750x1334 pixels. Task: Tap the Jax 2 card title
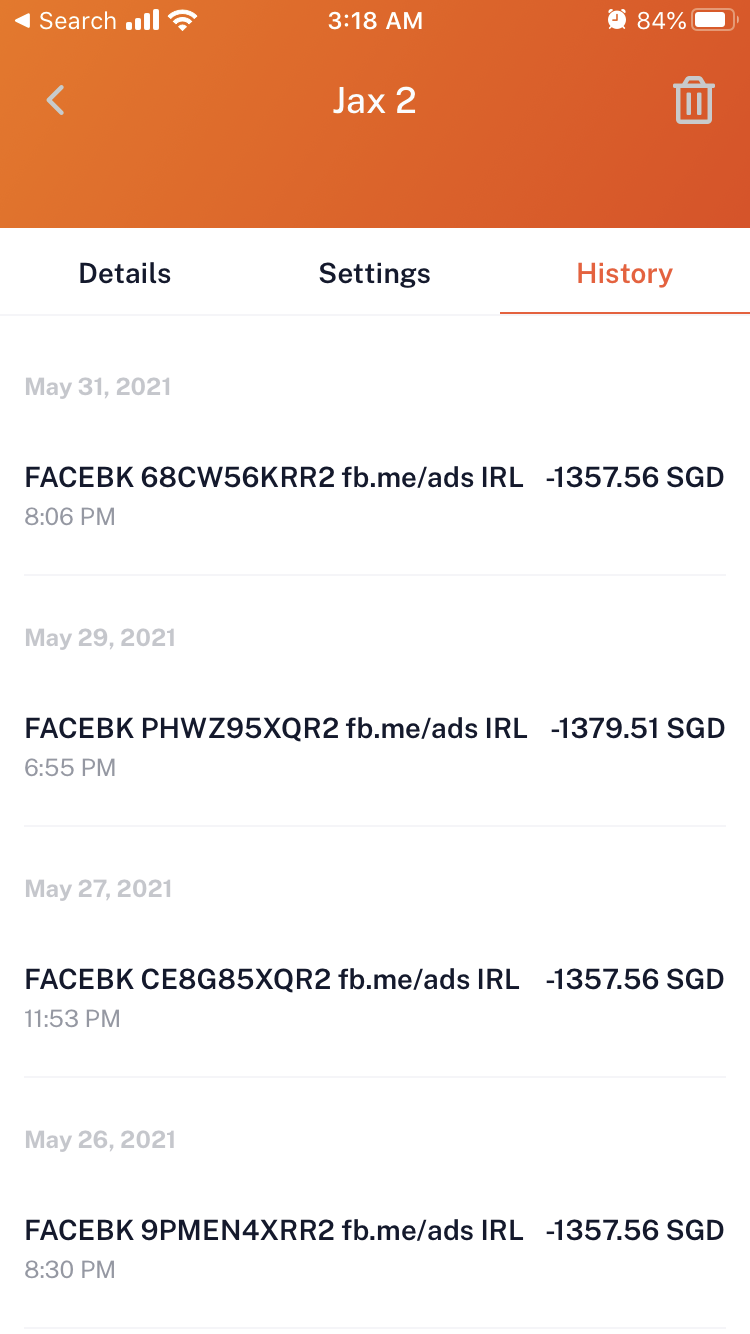point(374,101)
